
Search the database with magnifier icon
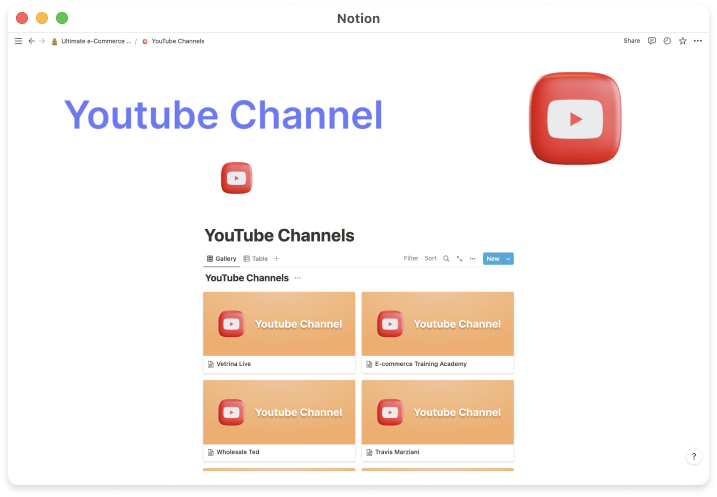[446, 259]
